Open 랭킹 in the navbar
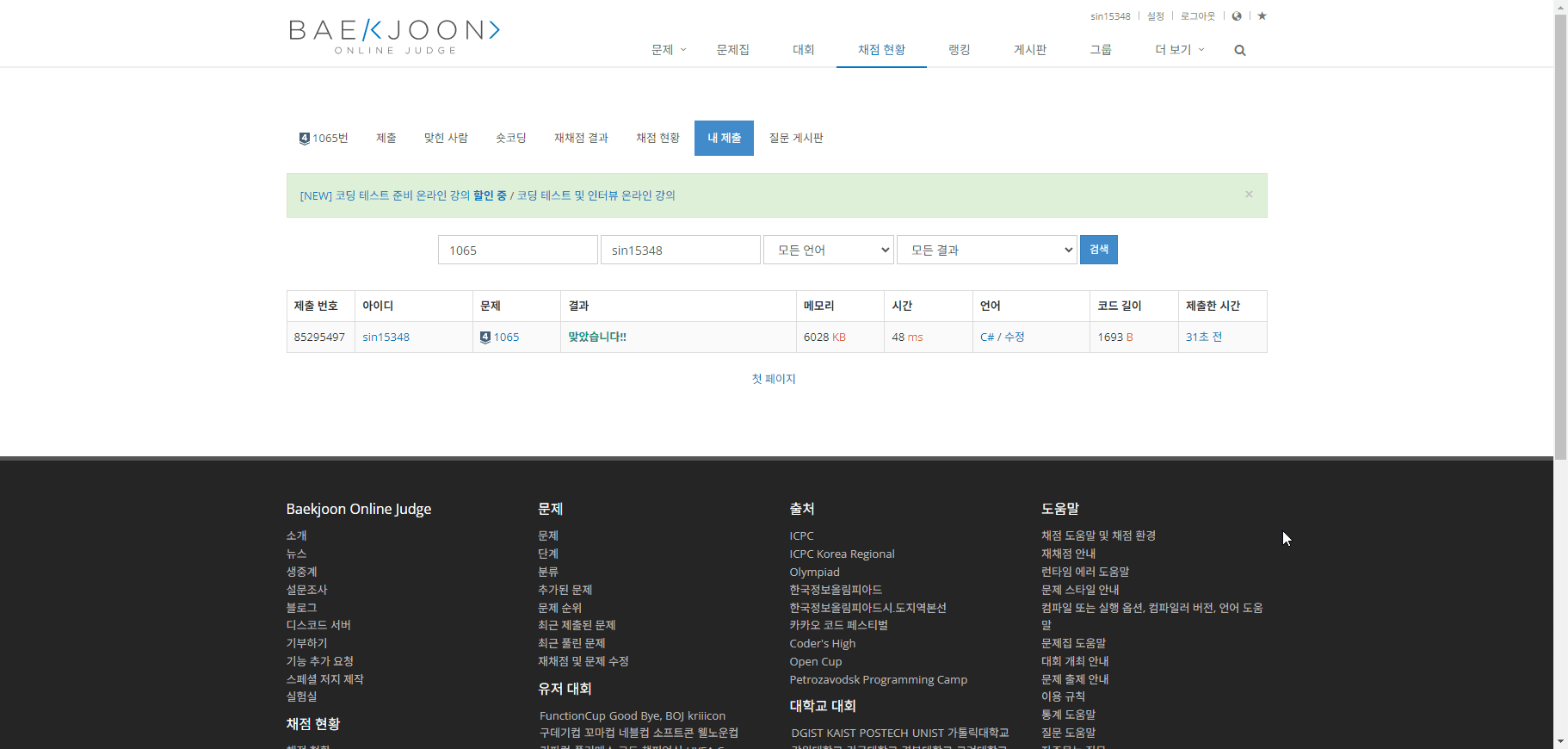1568x749 pixels. 959,49
